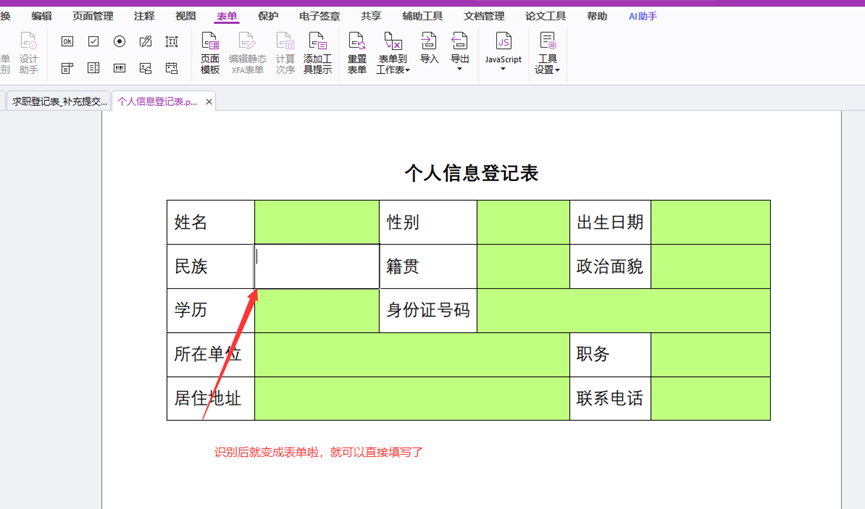Click 重置表单 reset form icon
Viewport: 865px width, 509px height.
point(357,52)
